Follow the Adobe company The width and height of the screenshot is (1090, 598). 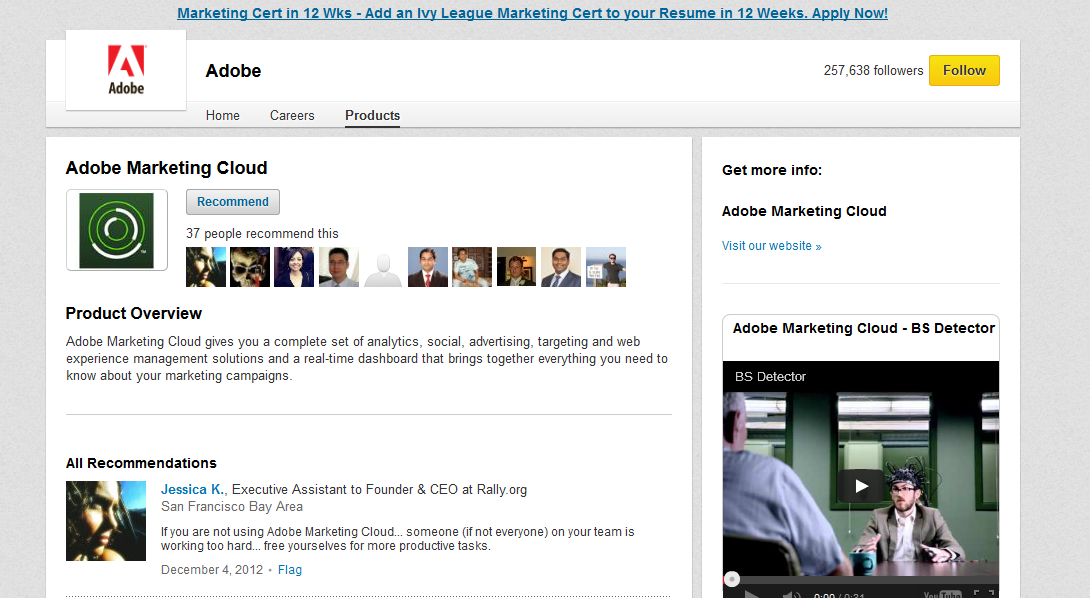[x=964, y=70]
